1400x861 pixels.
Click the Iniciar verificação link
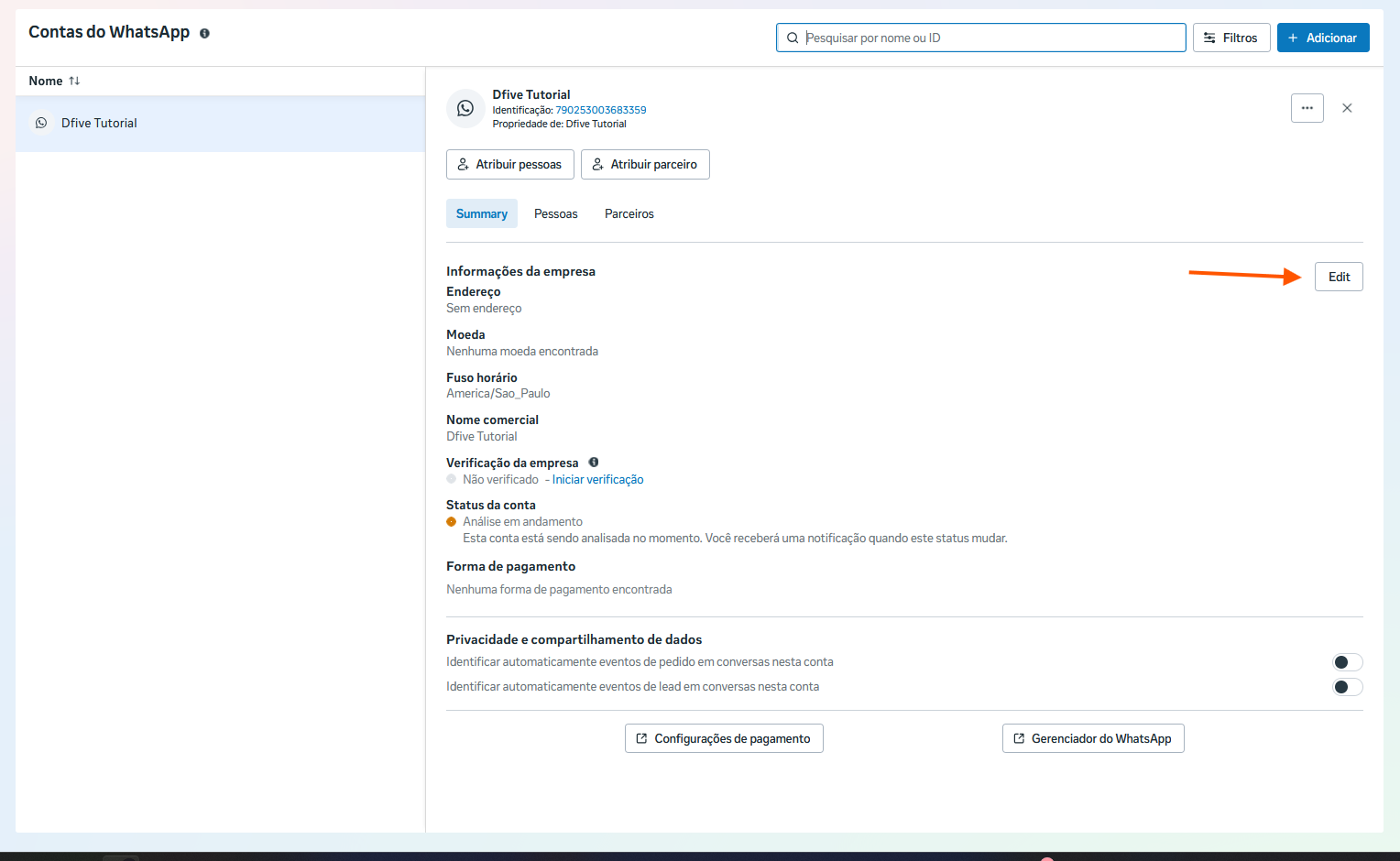tap(597, 479)
